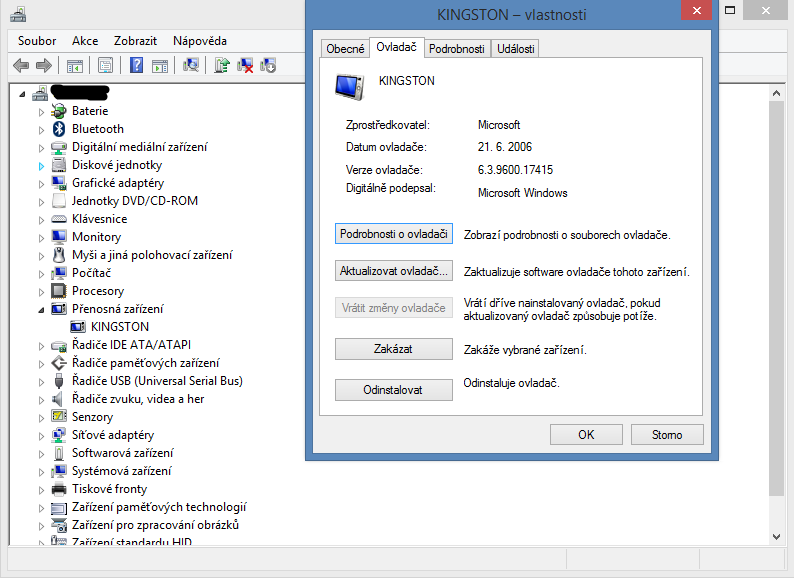794x578 pixels.
Task: Expand the Monitory node
Action: (x=41, y=238)
